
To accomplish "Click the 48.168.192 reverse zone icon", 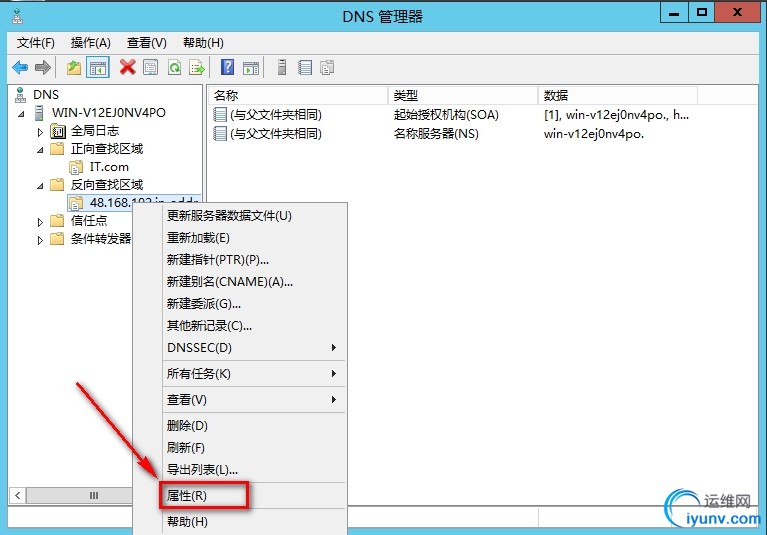I will pos(76,203).
